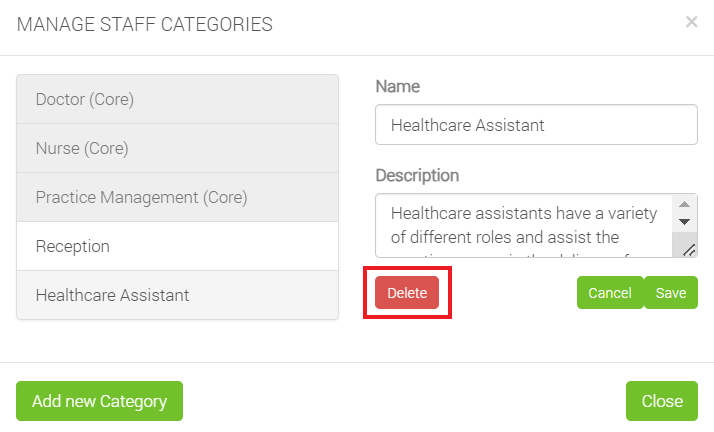Click the description scrollbar up arrow

[684, 203]
